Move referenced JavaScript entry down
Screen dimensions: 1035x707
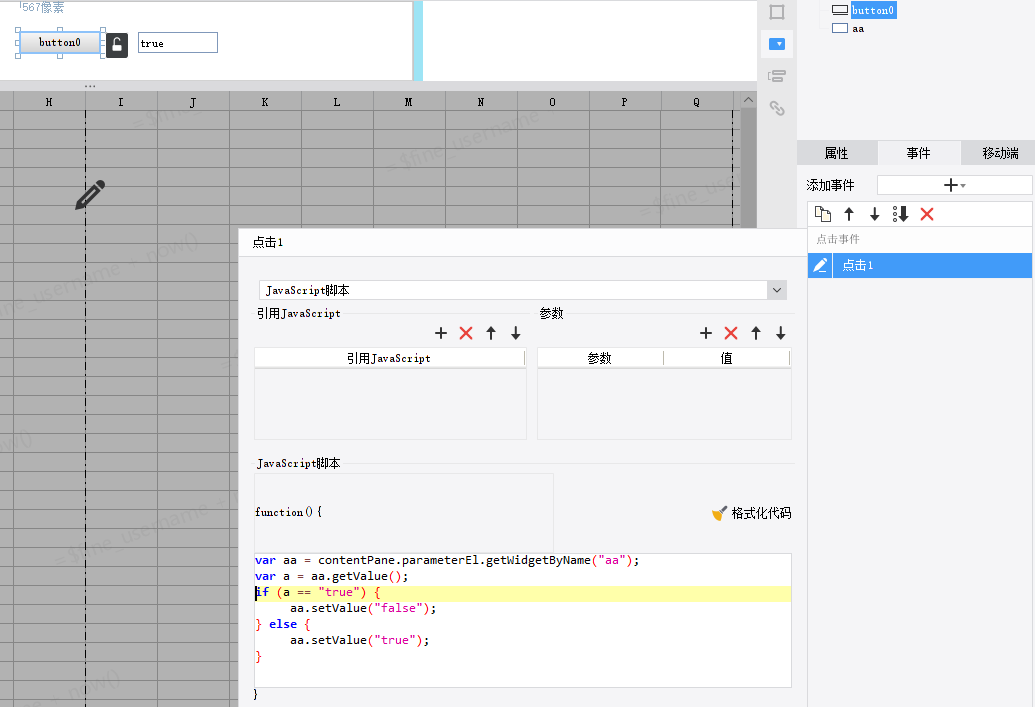[516, 333]
